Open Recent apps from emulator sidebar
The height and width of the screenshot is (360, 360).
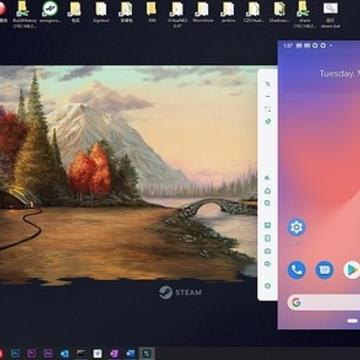(x=268, y=203)
